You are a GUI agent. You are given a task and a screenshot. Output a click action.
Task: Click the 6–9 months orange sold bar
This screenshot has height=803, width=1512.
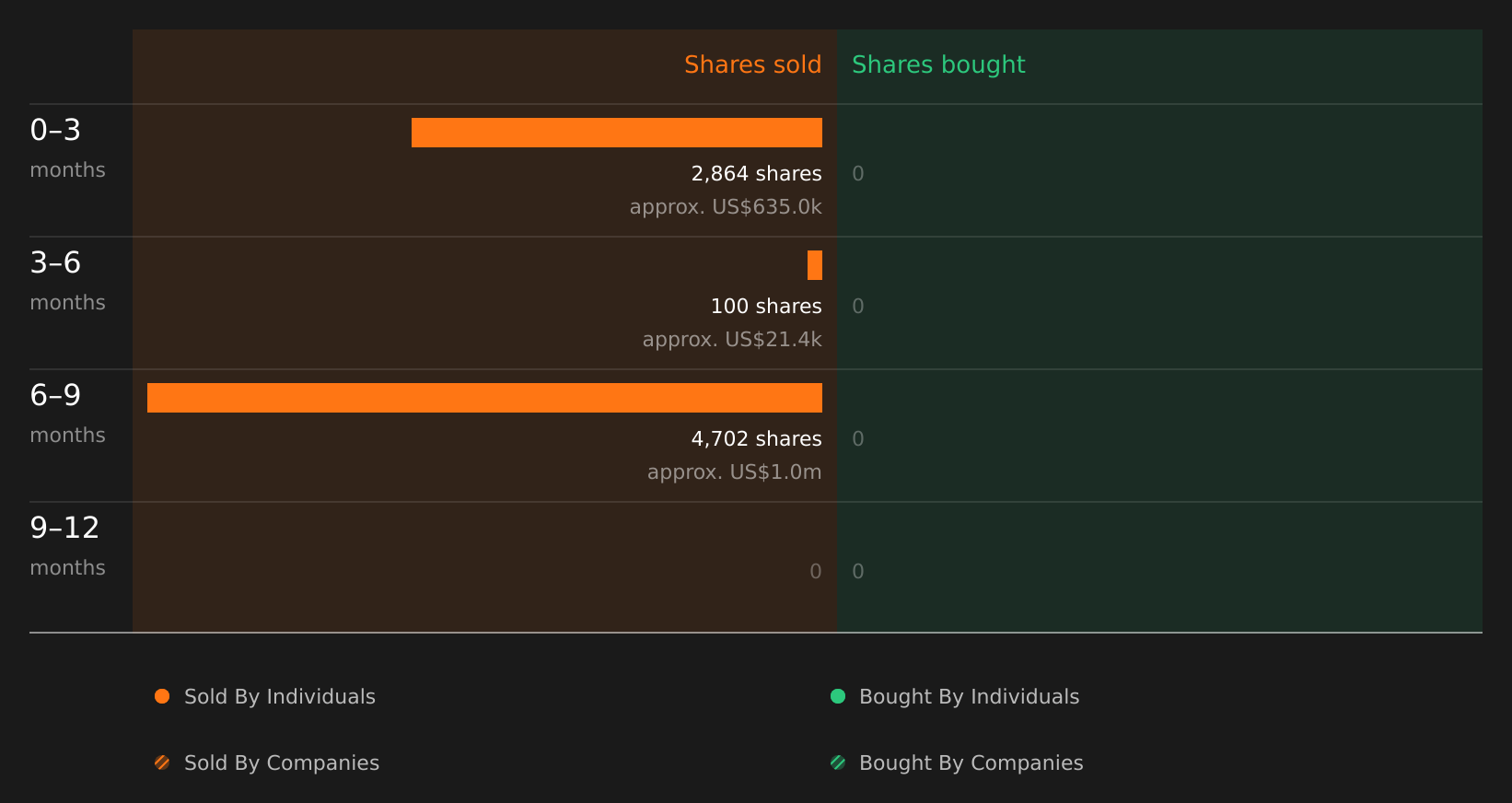(x=484, y=398)
